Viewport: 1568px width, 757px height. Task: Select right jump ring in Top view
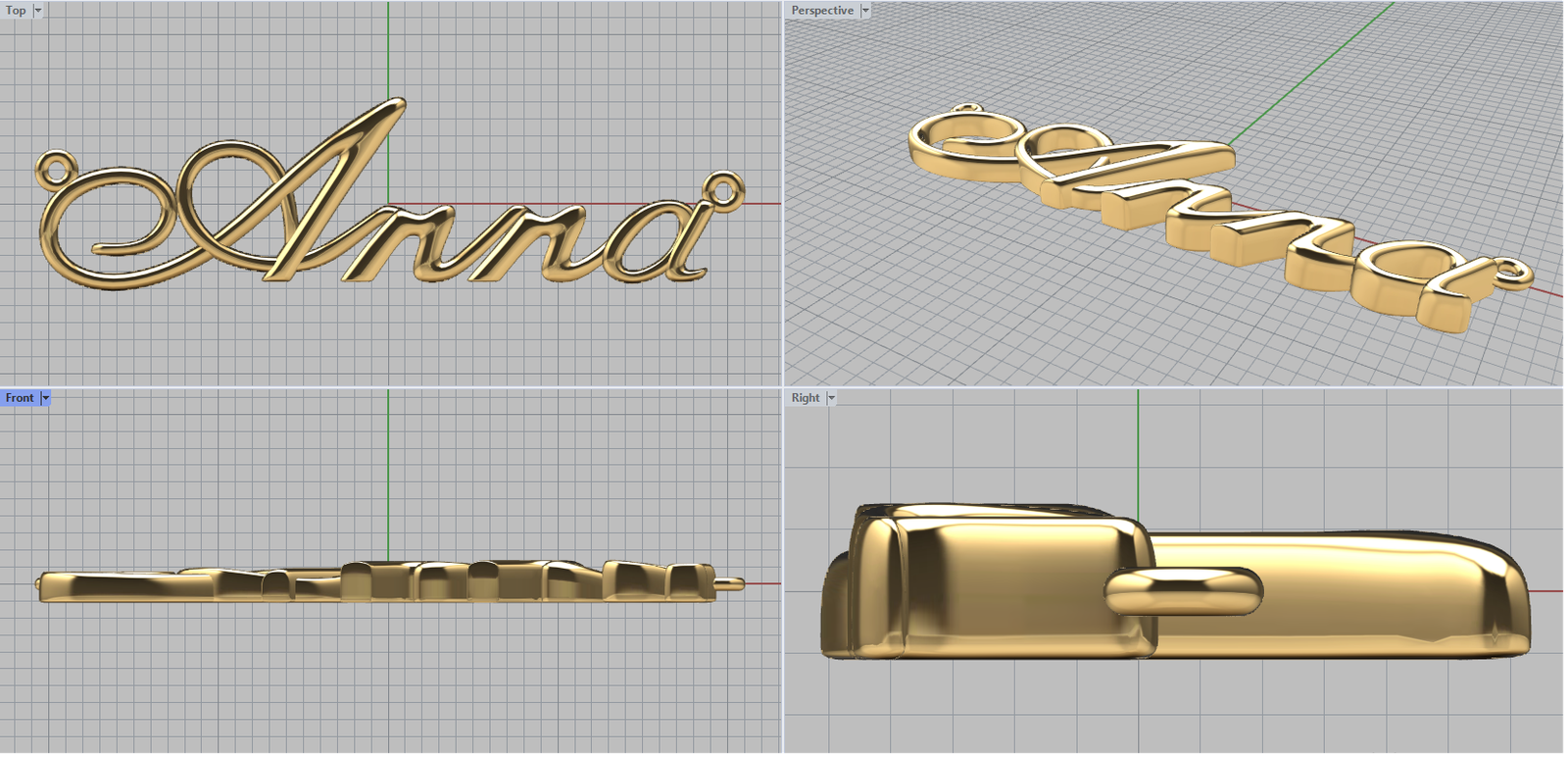coord(722,188)
